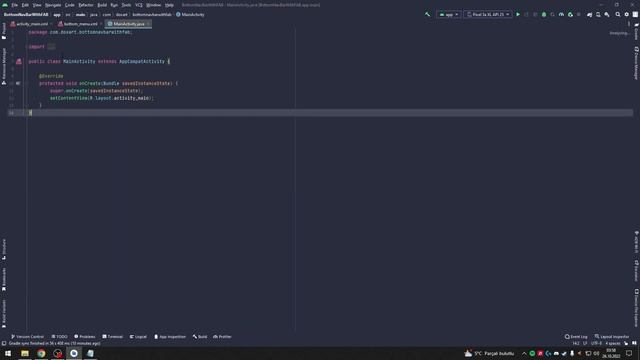Image resolution: width=640 pixels, height=360 pixels.
Task: Open the SDK Manager toolbar icon
Action: (x=607, y=14)
